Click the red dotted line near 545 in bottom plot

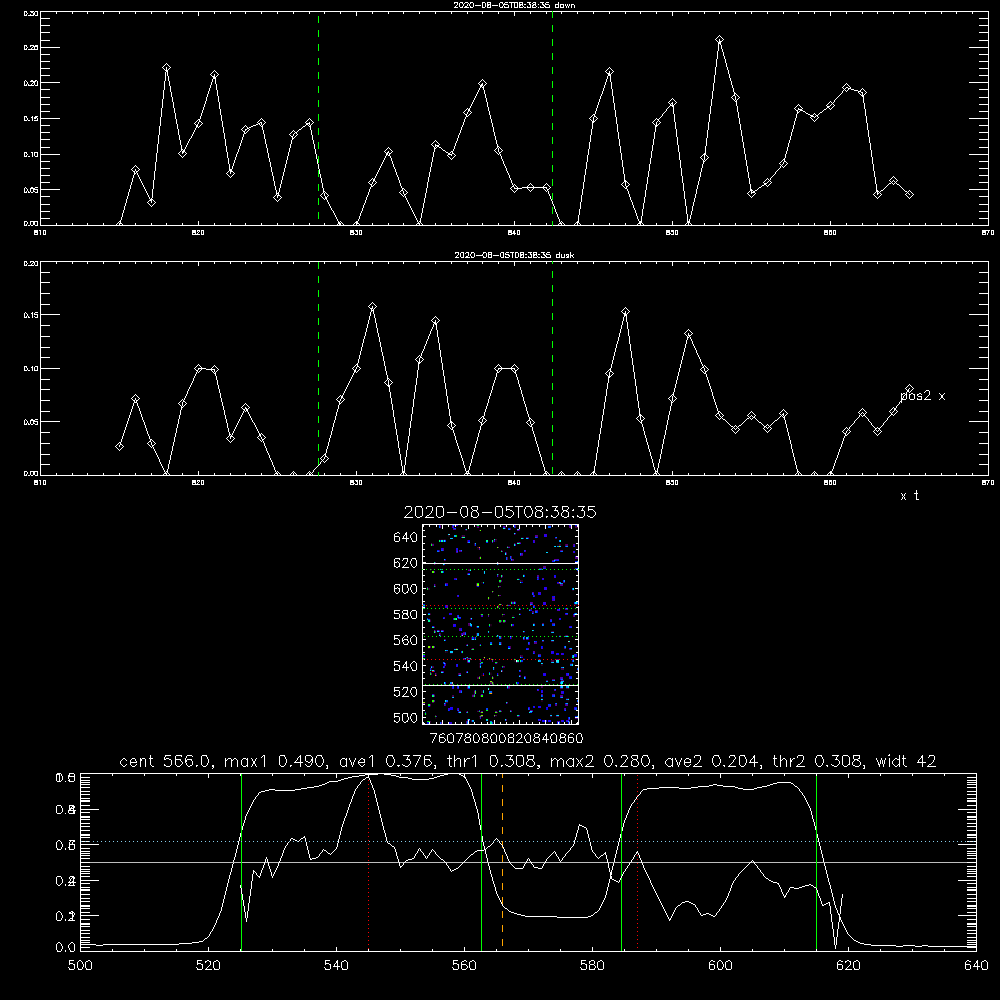[369, 861]
